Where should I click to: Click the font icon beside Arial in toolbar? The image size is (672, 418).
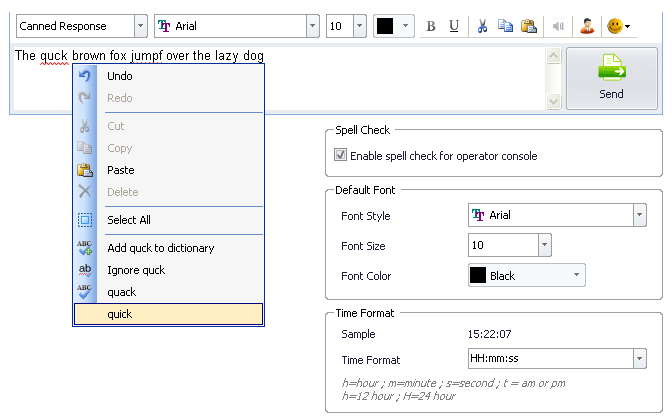164,26
